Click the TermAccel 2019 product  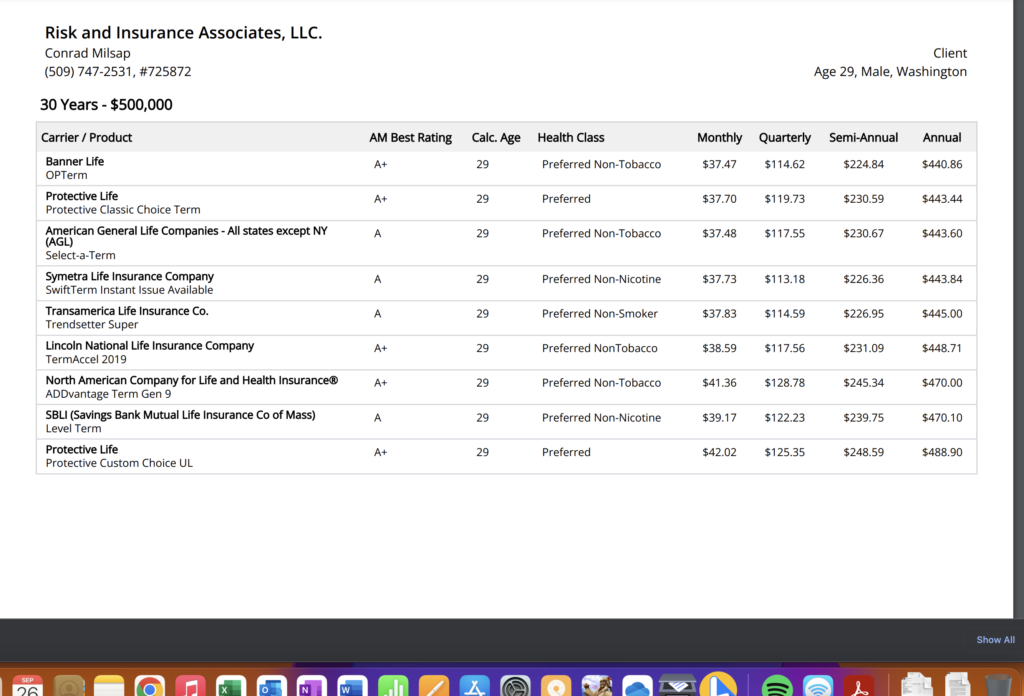tap(86, 359)
